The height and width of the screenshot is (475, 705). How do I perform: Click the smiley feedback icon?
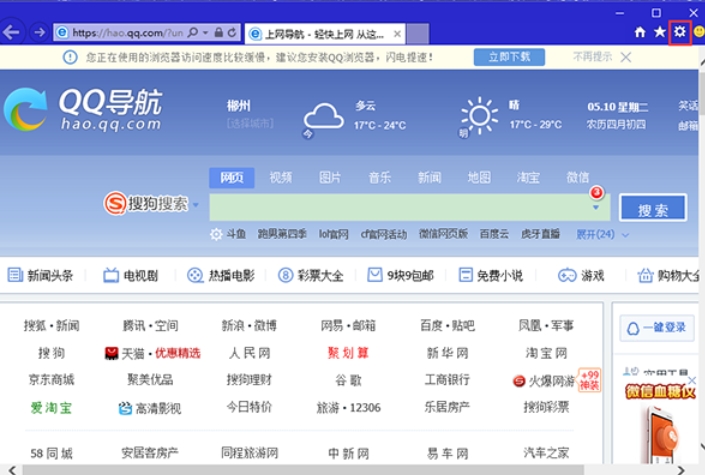699,32
